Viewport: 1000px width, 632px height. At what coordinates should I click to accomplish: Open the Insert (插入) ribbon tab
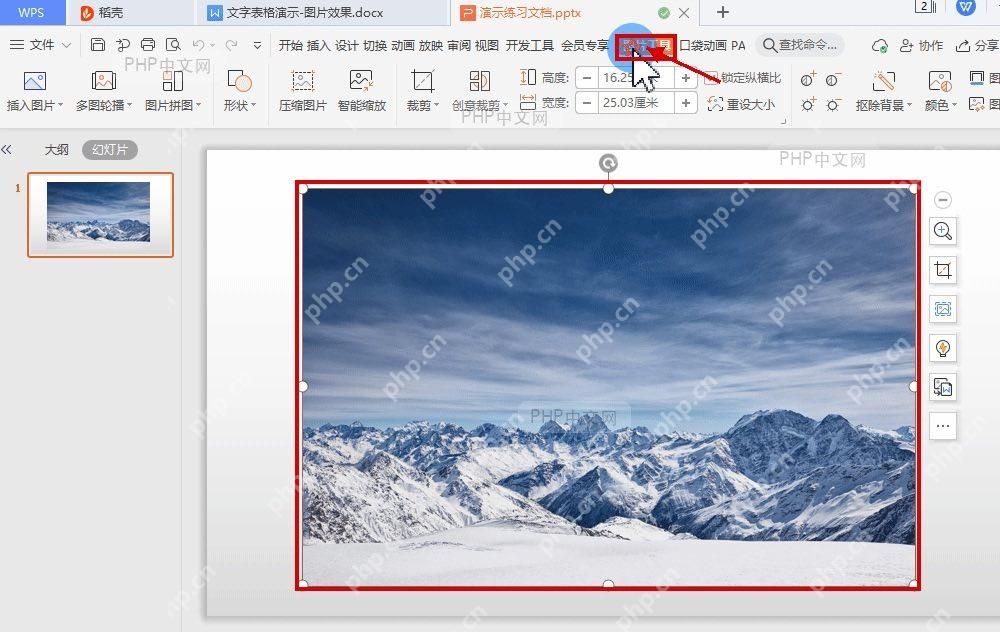[x=318, y=45]
